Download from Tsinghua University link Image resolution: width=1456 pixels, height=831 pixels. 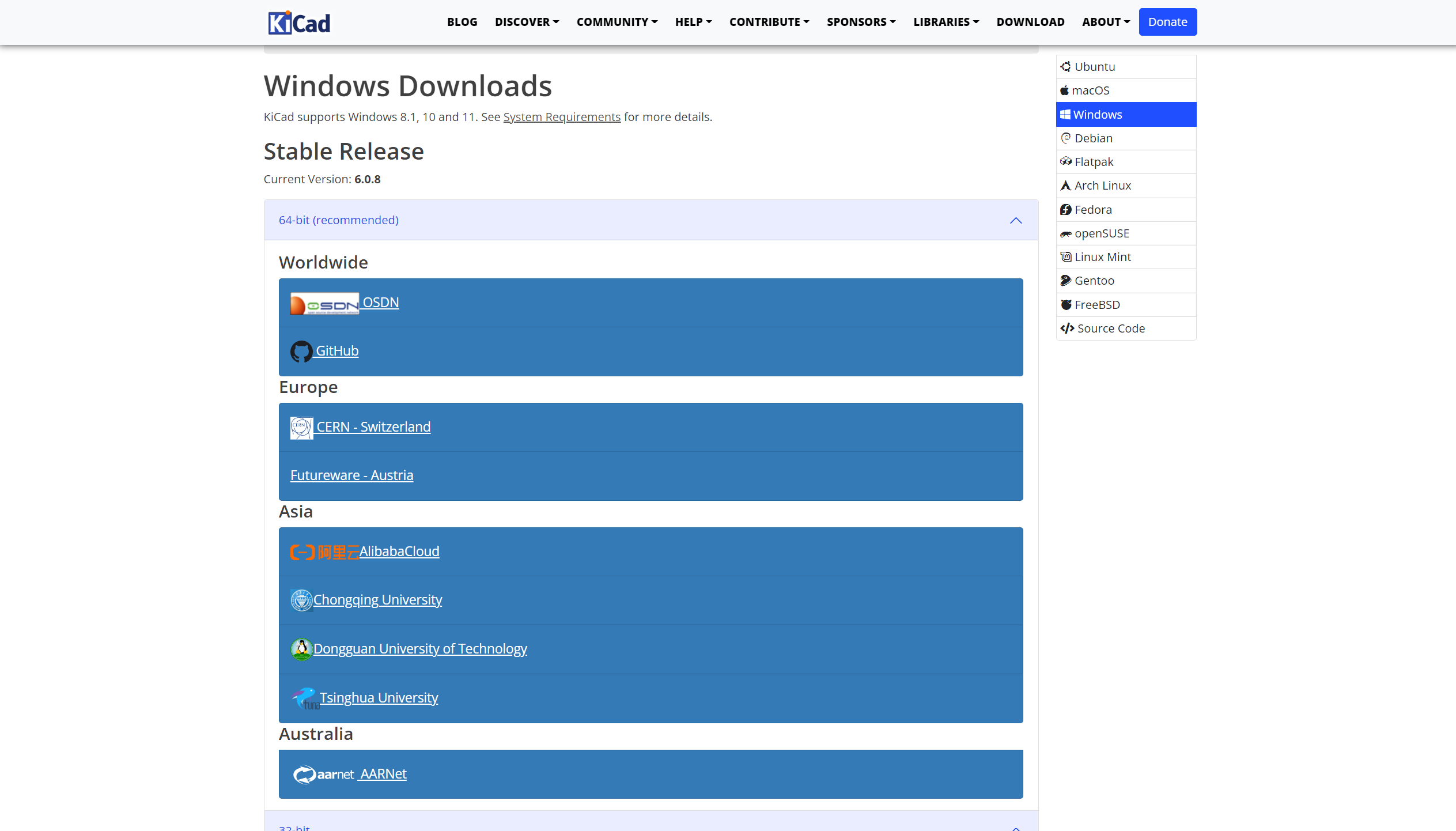click(x=379, y=698)
